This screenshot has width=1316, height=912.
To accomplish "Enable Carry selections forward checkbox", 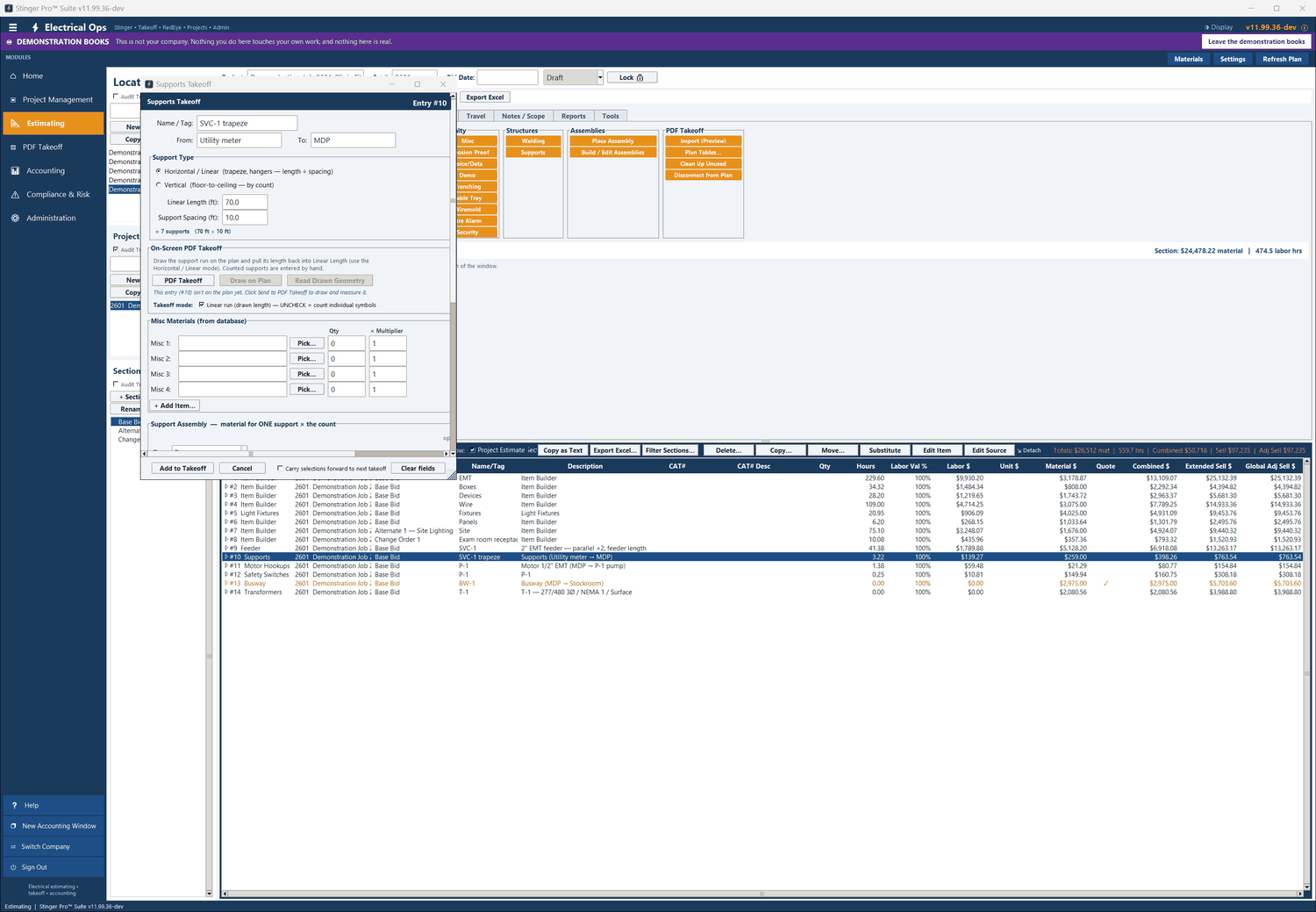I will [280, 469].
